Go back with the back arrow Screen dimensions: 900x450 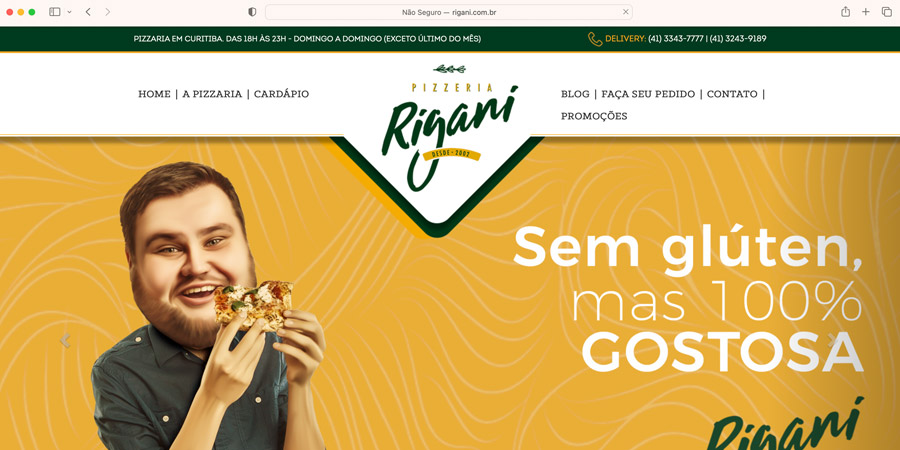[88, 12]
